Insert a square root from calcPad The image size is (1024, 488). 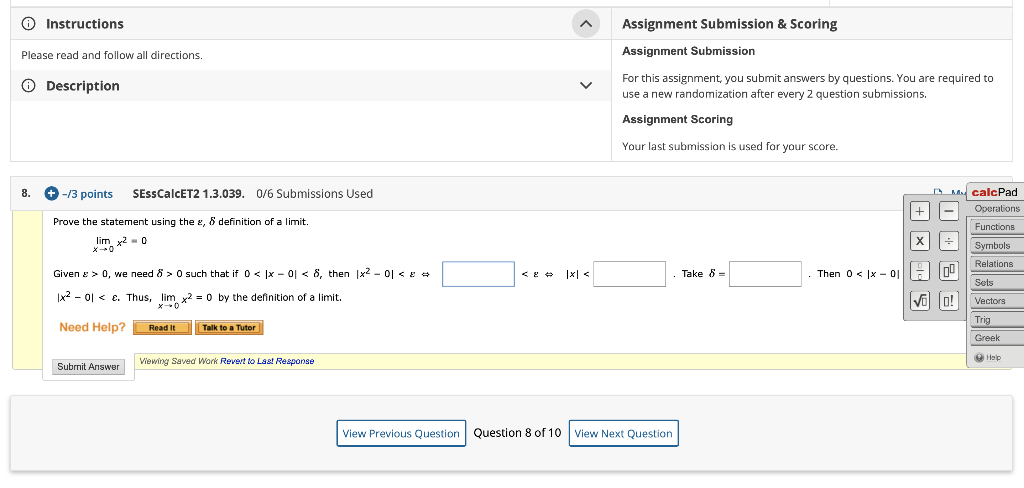click(920, 301)
